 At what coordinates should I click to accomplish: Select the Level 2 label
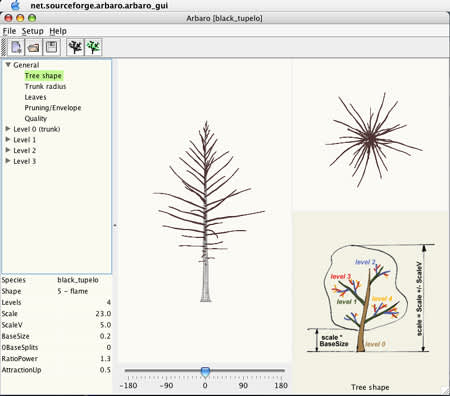coord(24,150)
